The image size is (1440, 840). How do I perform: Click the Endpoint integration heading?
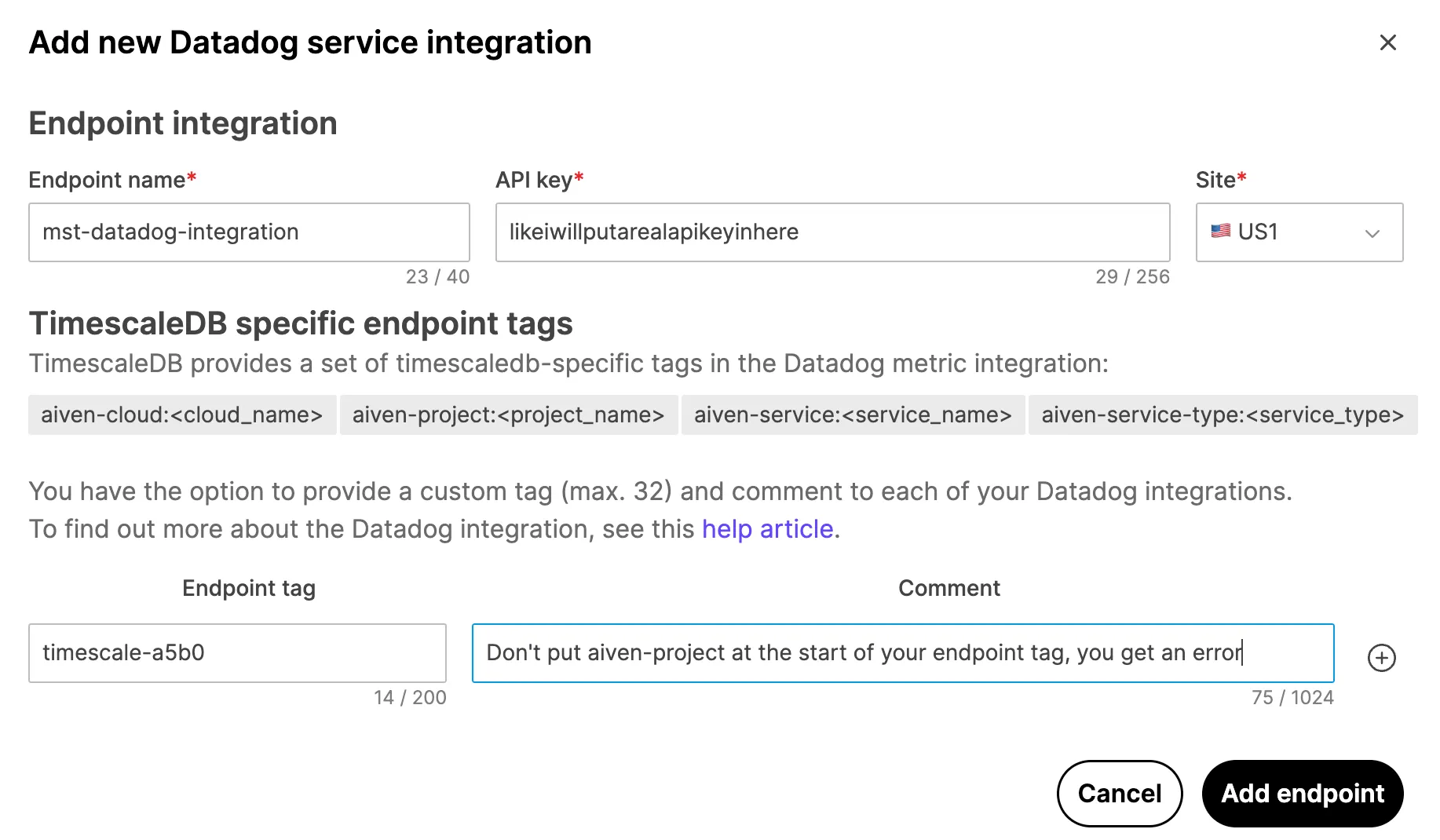[x=183, y=123]
